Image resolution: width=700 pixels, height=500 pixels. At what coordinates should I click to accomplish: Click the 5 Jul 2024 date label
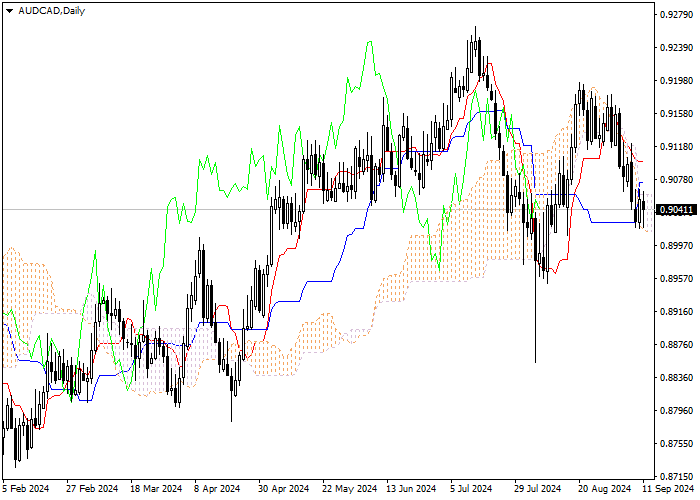pyautogui.click(x=471, y=489)
